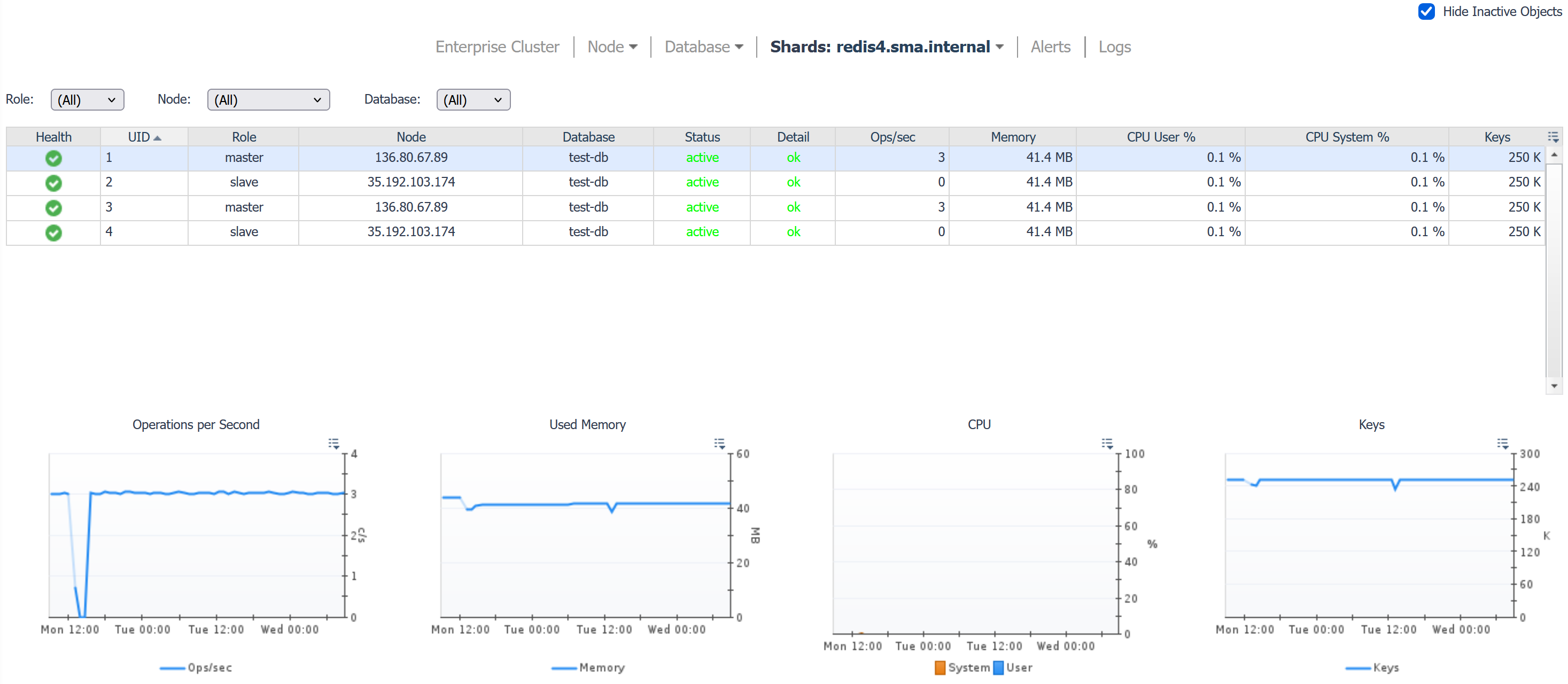This screenshot has width=1568, height=684.
Task: Uncheck Hide Inactive Objects checkbox
Action: tap(1426, 12)
